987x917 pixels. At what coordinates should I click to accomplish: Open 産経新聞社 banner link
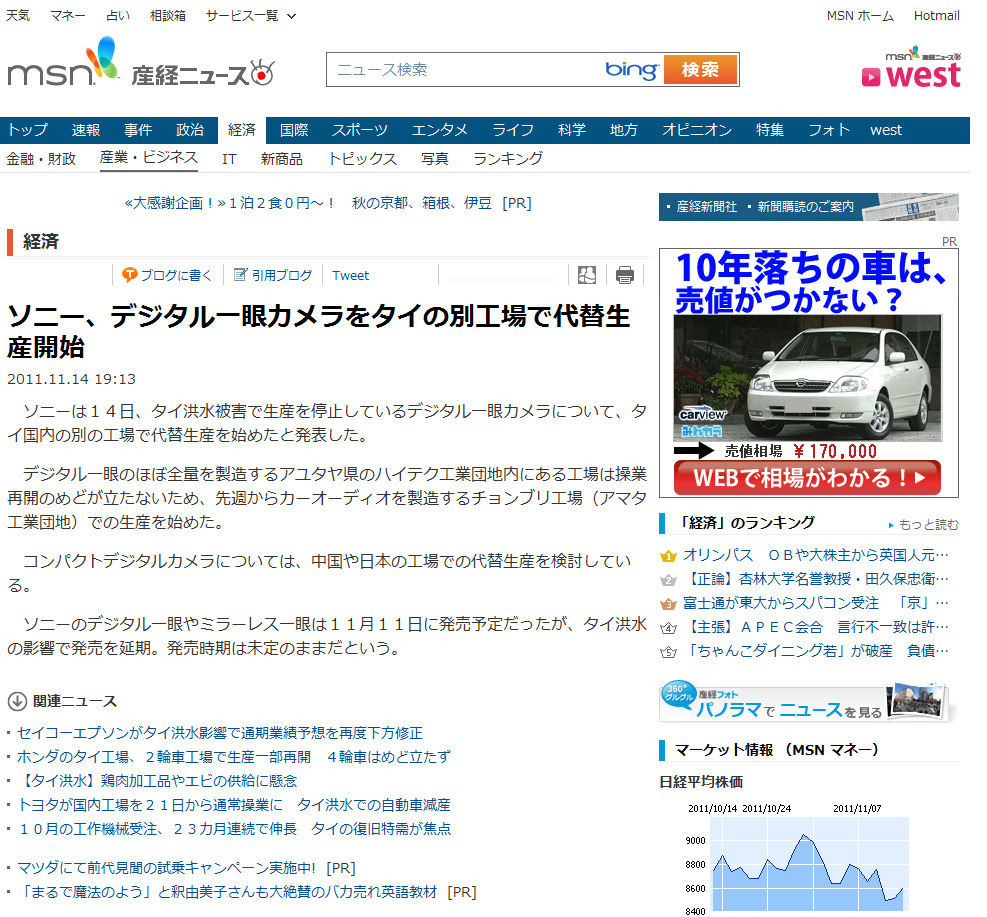click(x=706, y=207)
